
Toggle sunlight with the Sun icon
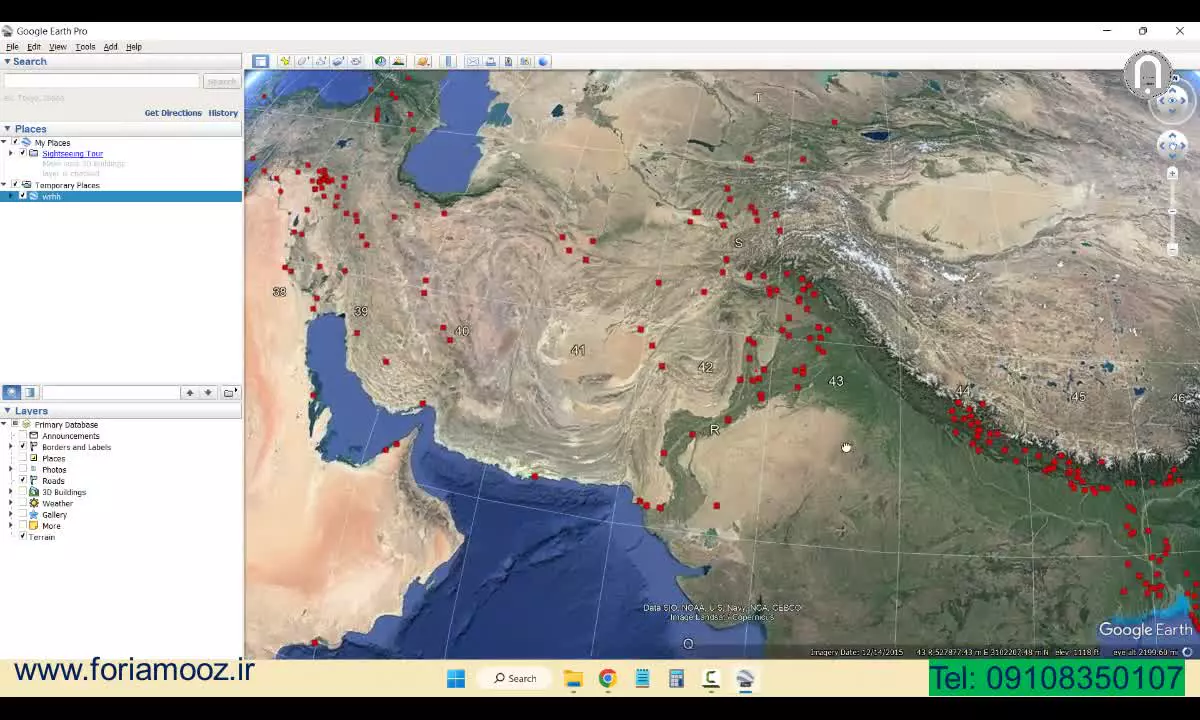coord(398,61)
